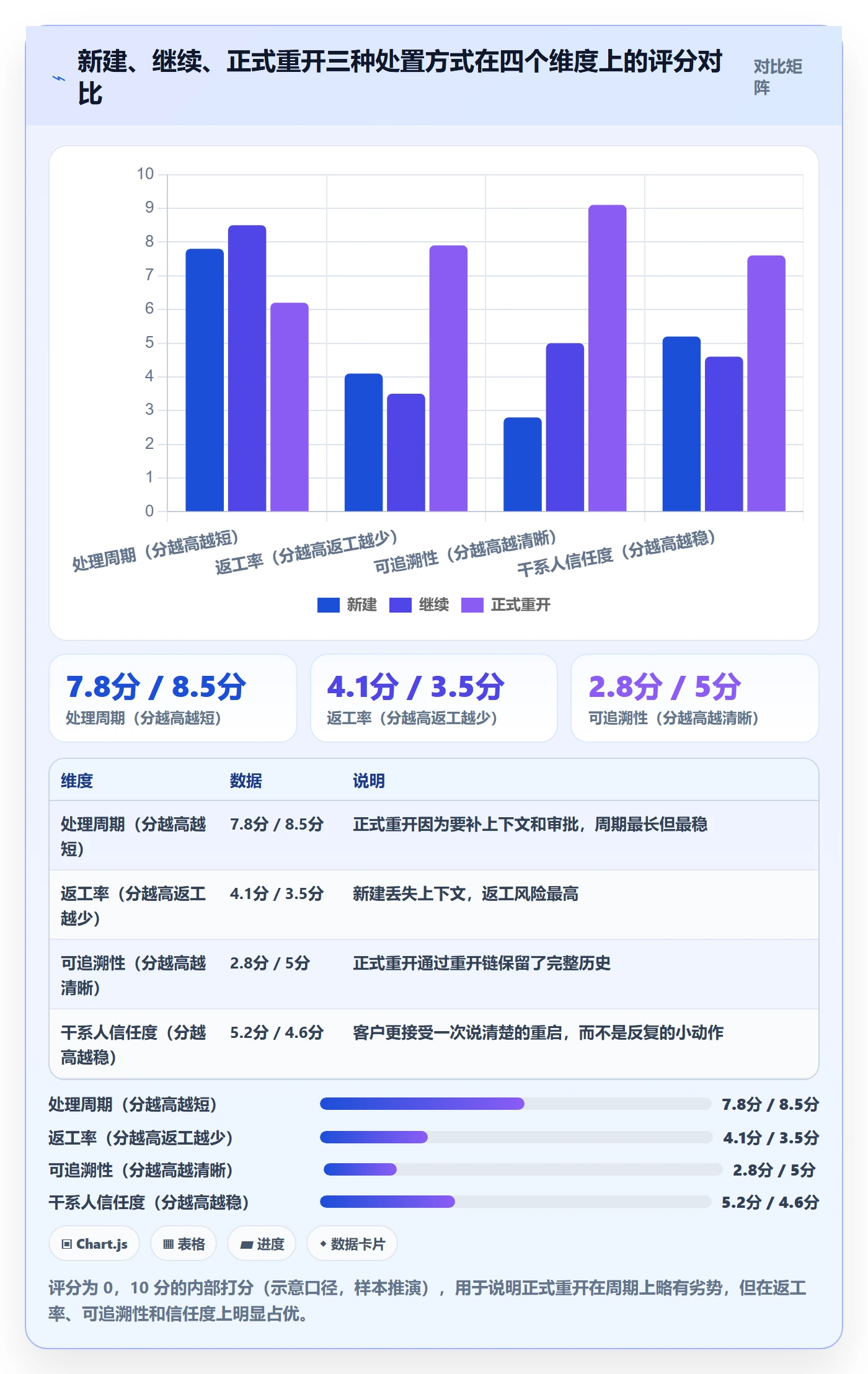The image size is (868, 1374).
Task: Click the 继续 bar for 返工率
Action: [x=406, y=453]
